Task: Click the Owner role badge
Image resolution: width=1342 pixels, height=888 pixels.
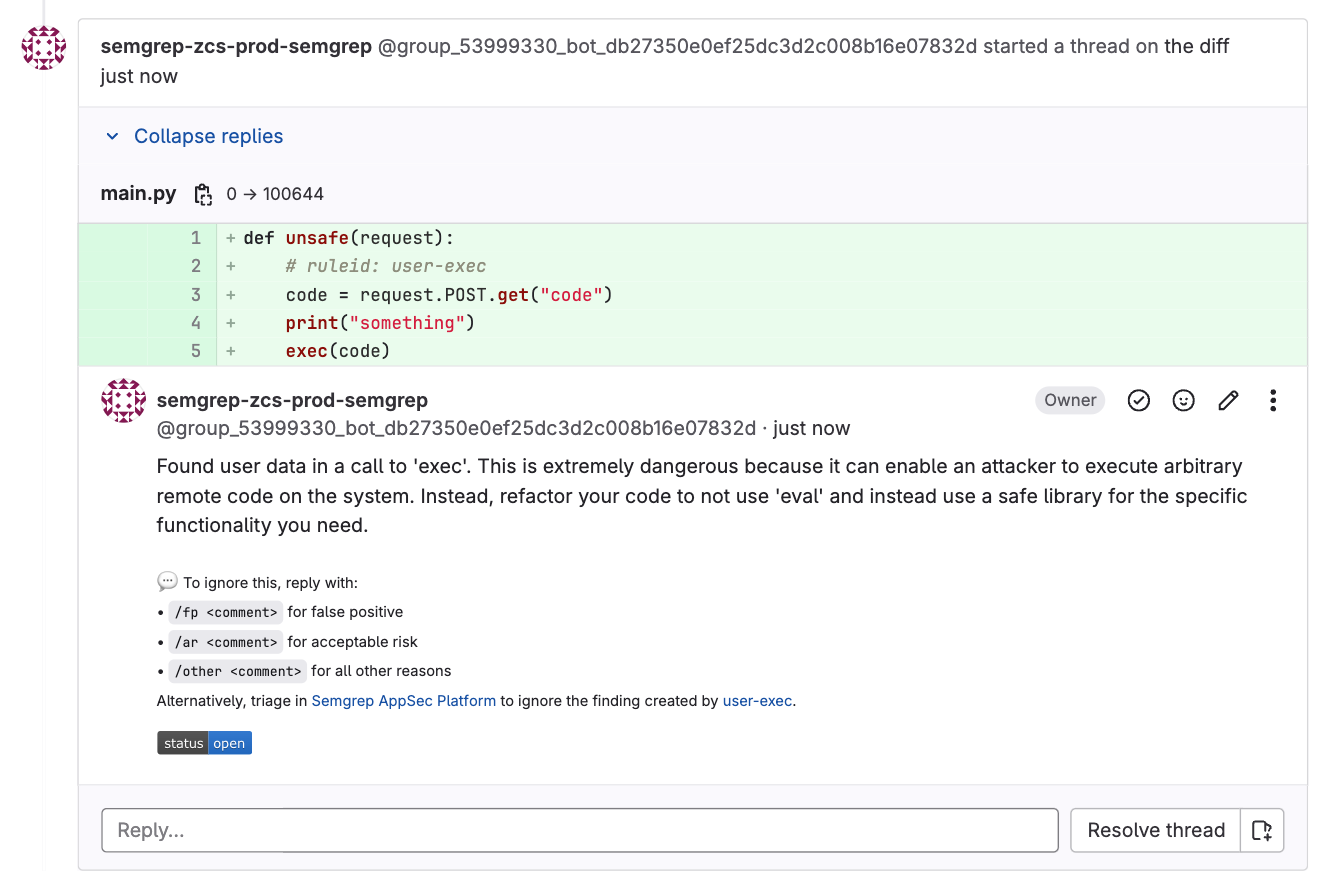Action: coord(1070,400)
